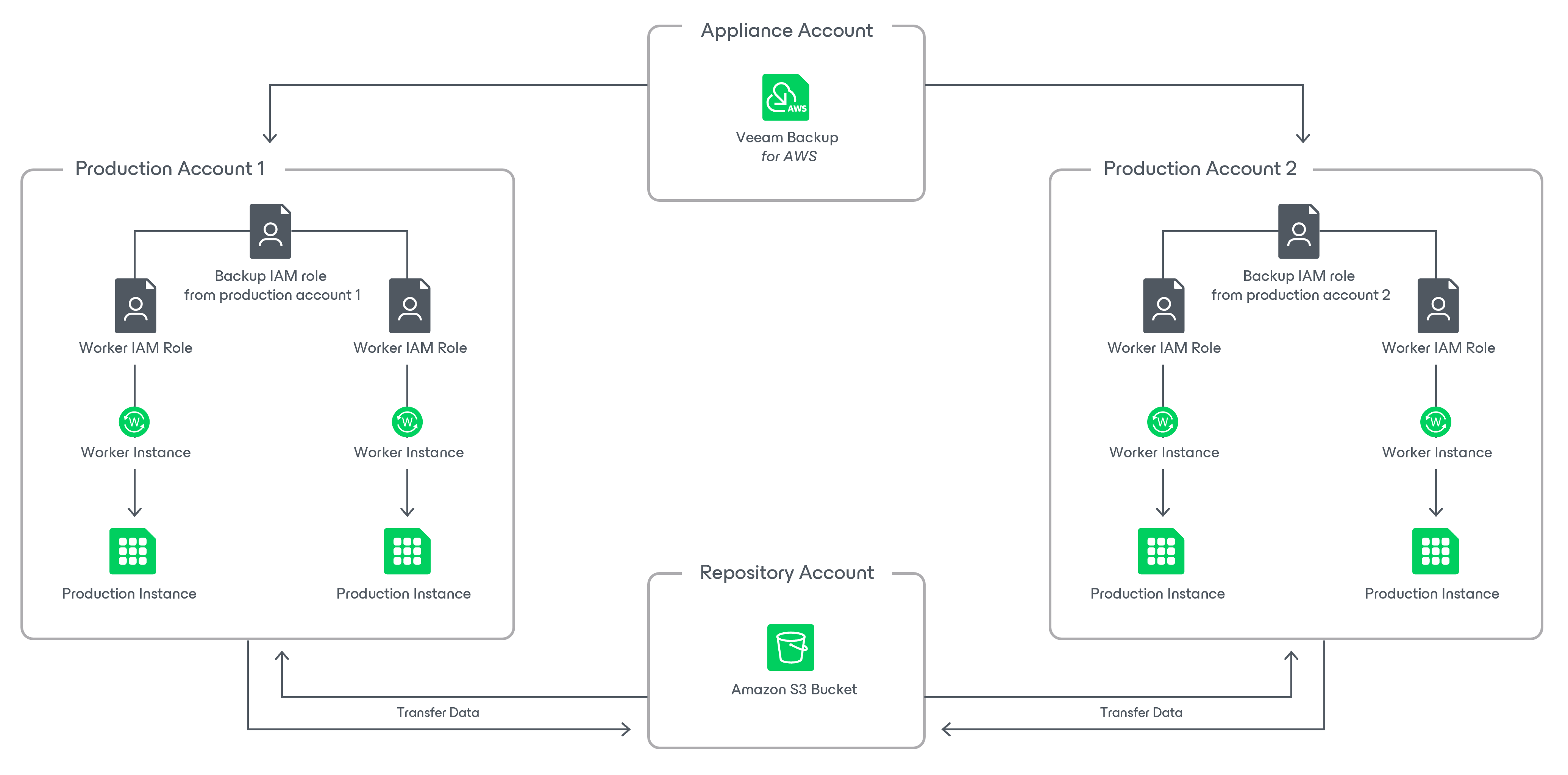Click the Production Account 2 heading

(x=1200, y=168)
